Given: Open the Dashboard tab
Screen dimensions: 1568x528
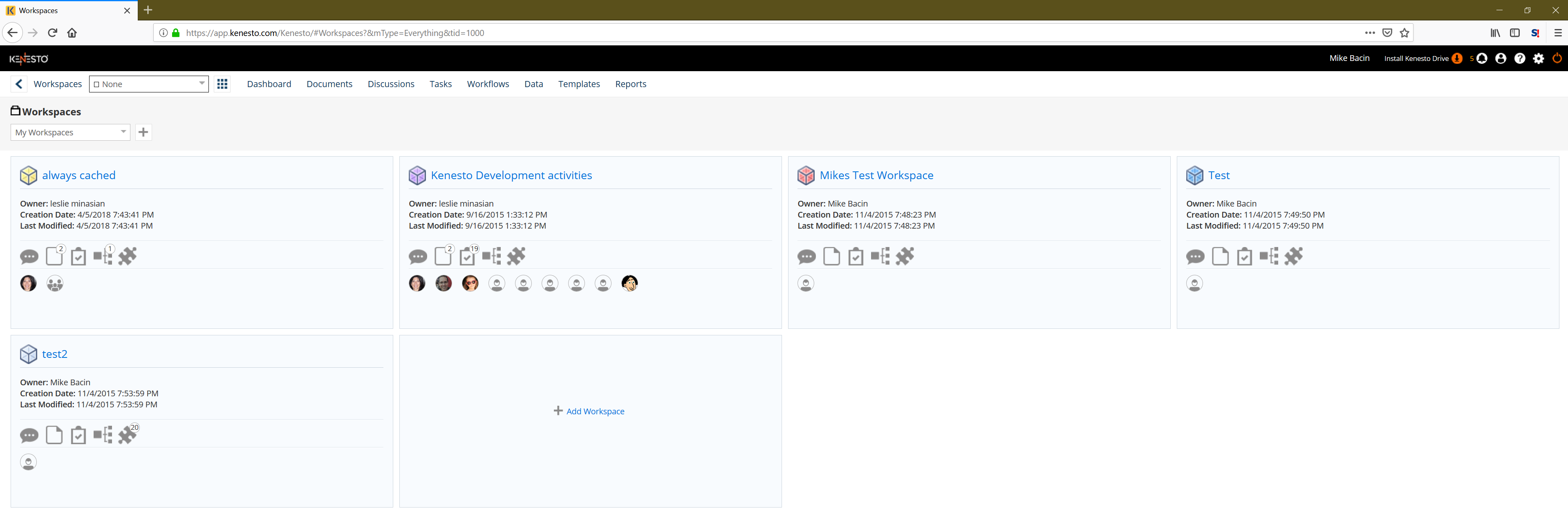Looking at the screenshot, I should pyautogui.click(x=269, y=84).
